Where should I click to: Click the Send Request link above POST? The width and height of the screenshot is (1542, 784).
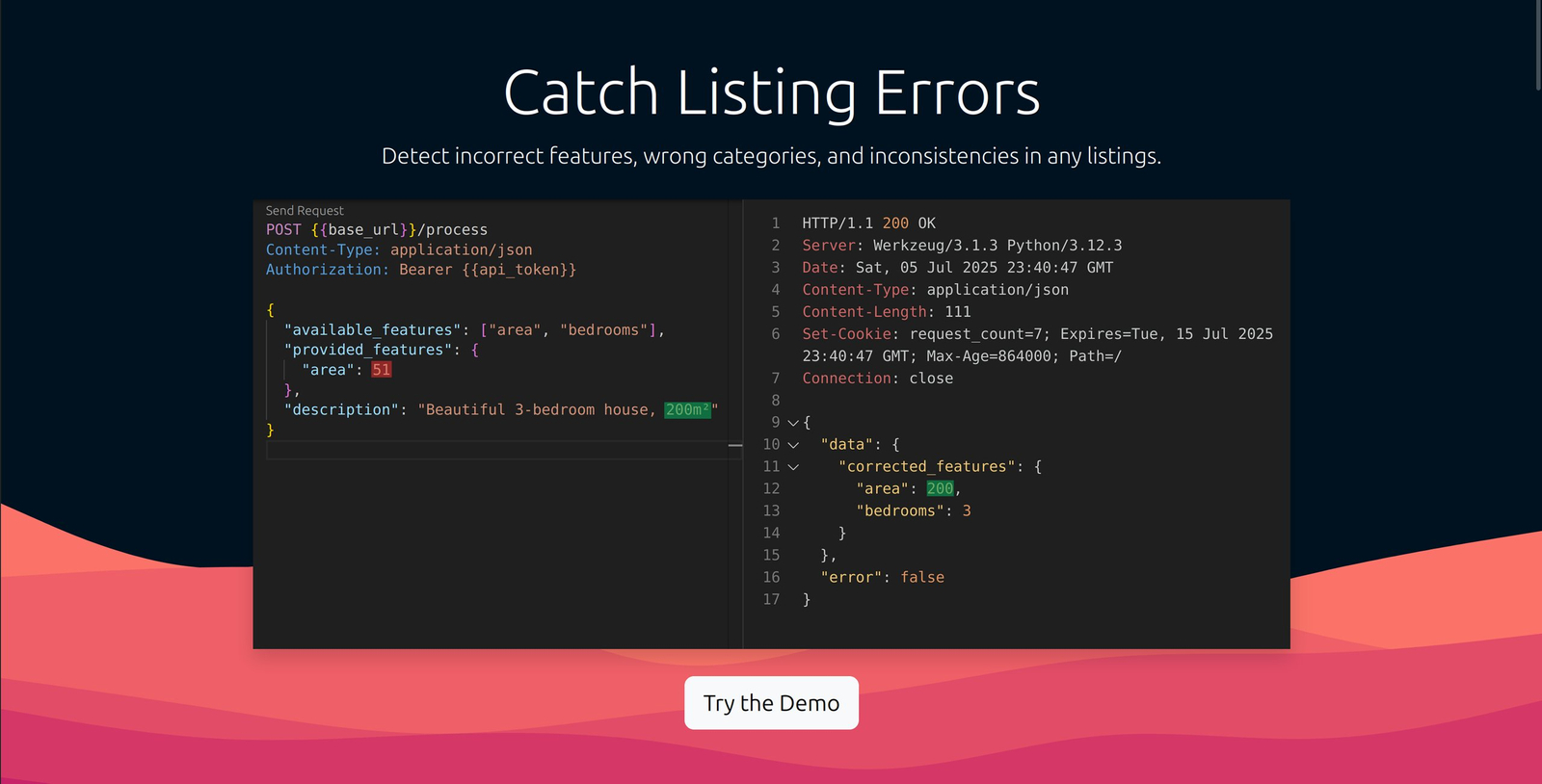click(305, 211)
